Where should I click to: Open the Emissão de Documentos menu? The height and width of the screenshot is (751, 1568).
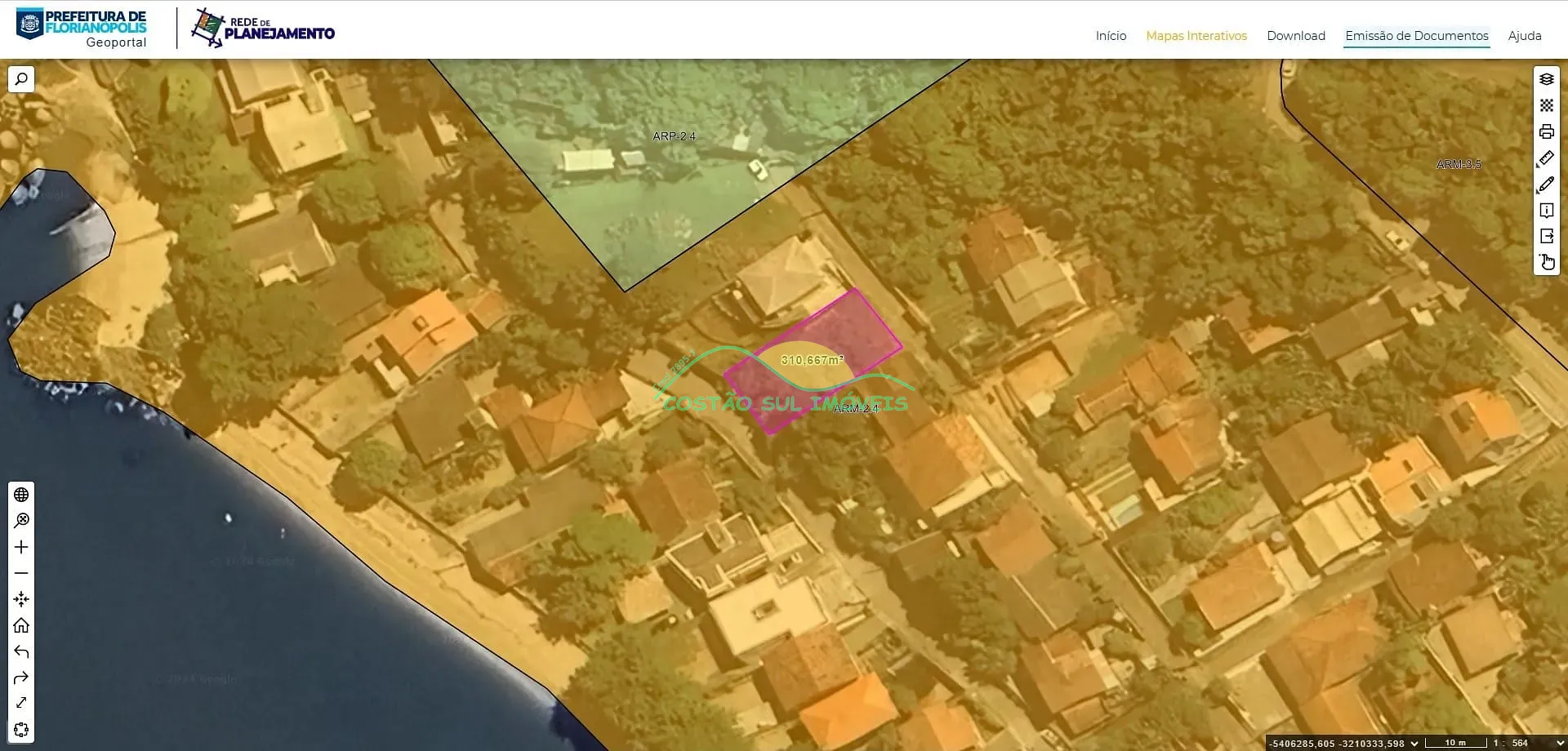click(1417, 36)
